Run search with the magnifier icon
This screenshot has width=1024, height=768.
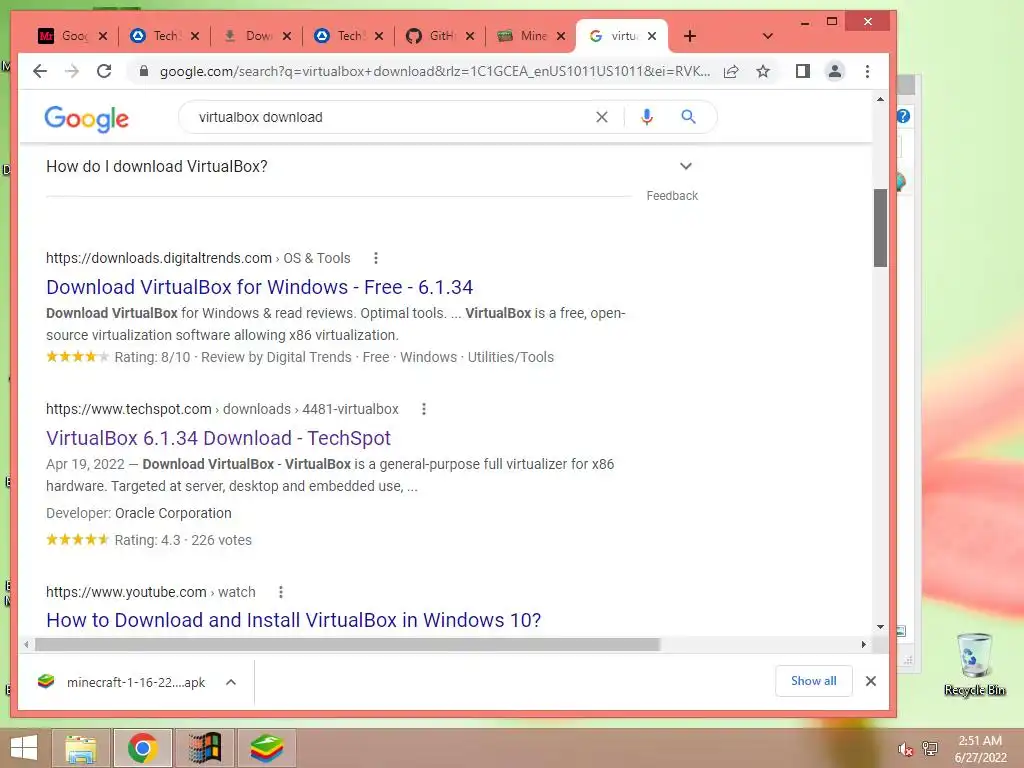688,117
